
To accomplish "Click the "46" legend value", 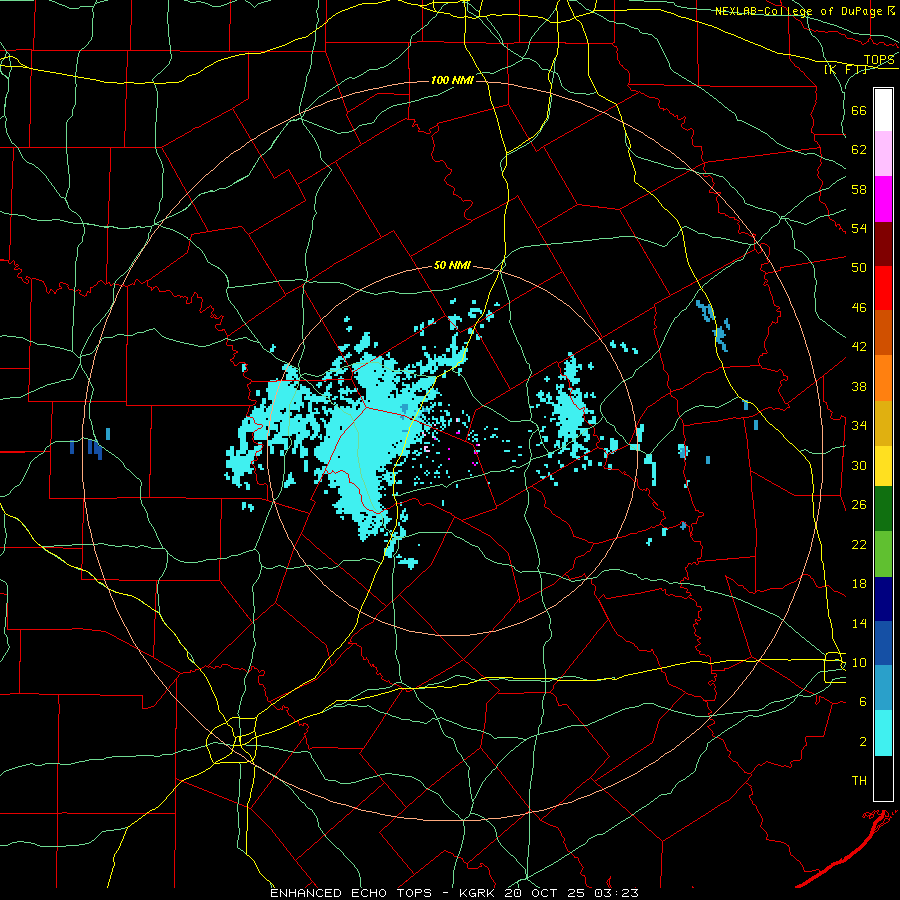I will coord(859,308).
